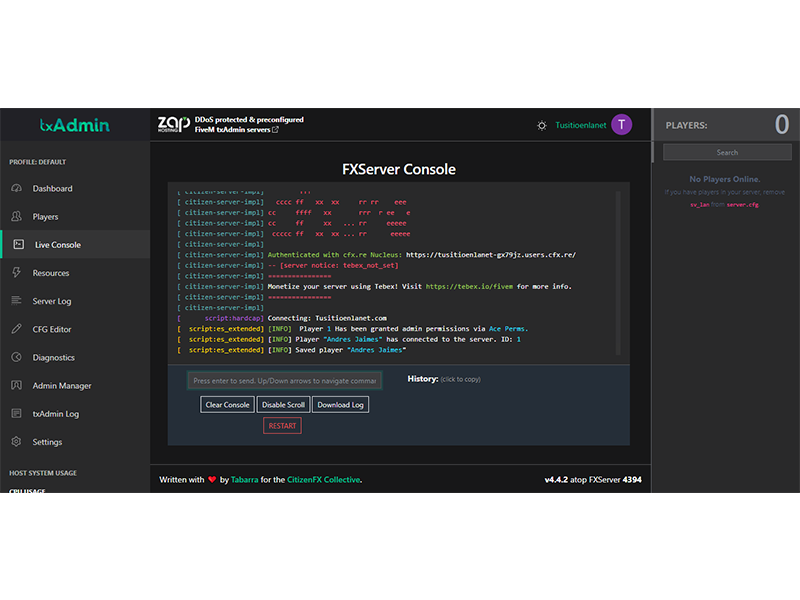Click the Dashboard gauge icon
Image resolution: width=800 pixels, height=600 pixels.
[16, 188]
